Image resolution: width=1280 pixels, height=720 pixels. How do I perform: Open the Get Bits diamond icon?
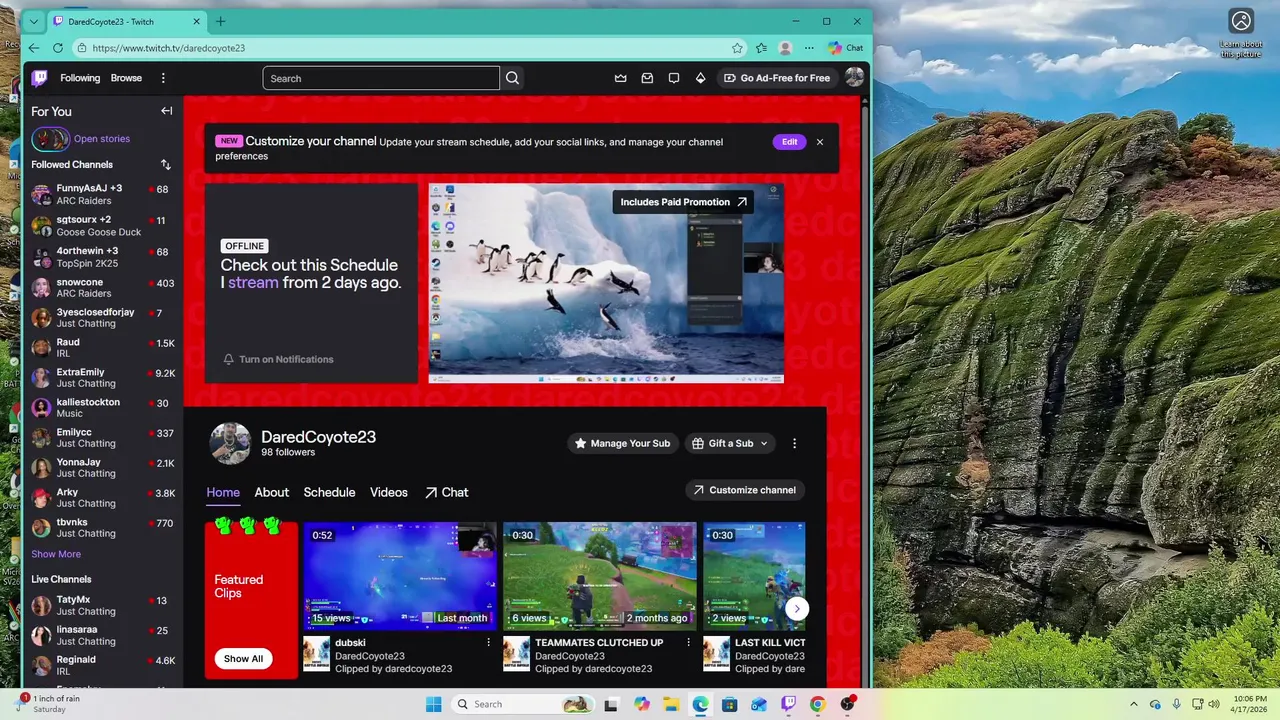click(700, 78)
